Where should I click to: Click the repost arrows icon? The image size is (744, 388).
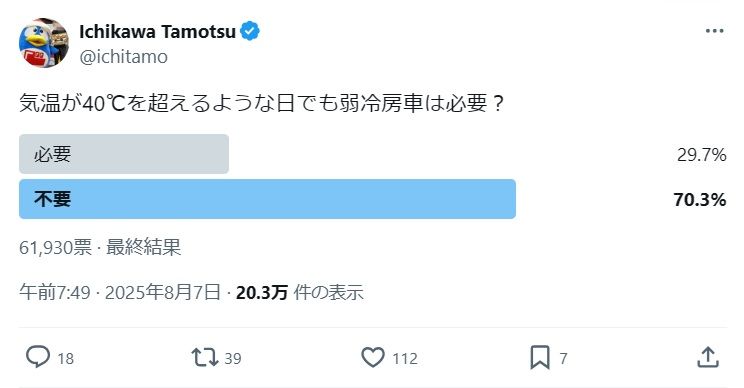(x=205, y=358)
